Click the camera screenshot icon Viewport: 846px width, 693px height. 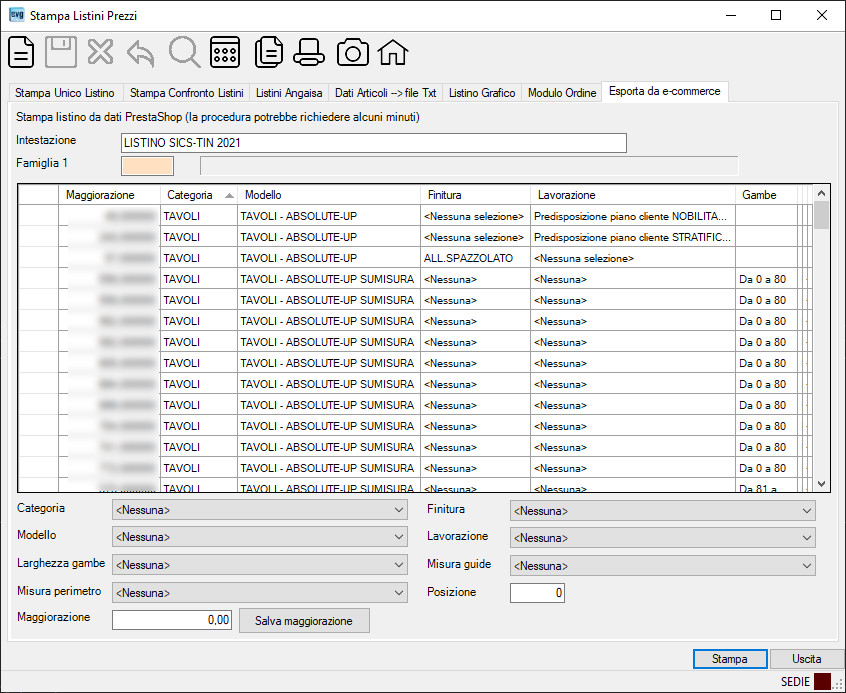point(353,53)
